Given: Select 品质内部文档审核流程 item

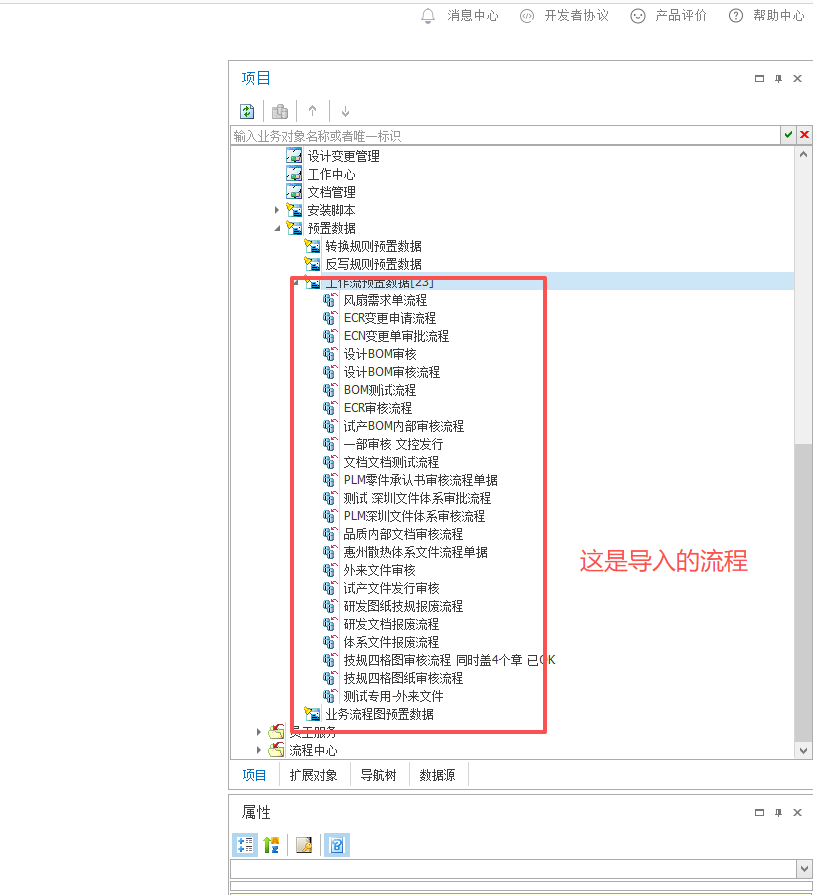Looking at the screenshot, I should click(403, 534).
